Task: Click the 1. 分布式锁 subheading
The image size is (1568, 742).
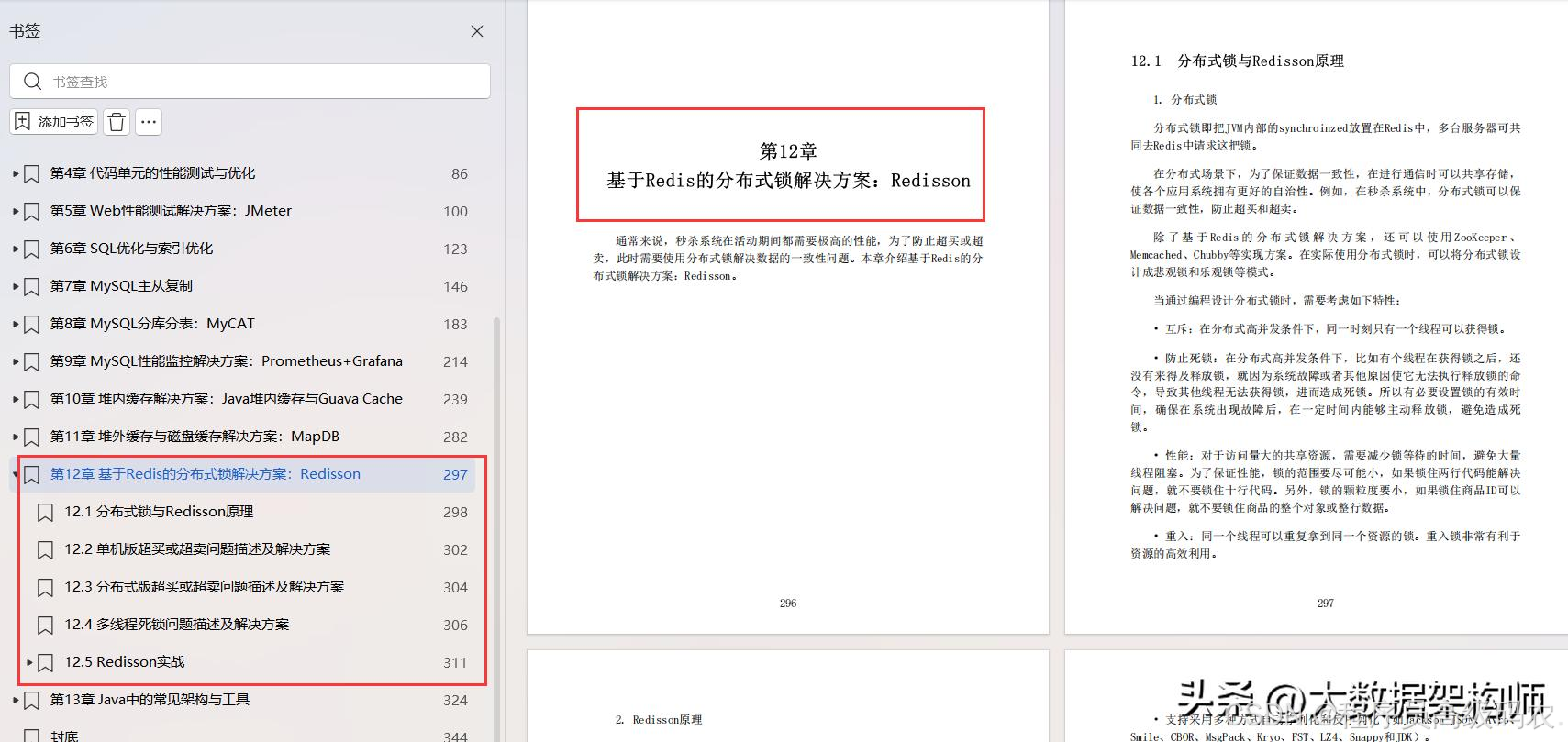Action: [1185, 99]
